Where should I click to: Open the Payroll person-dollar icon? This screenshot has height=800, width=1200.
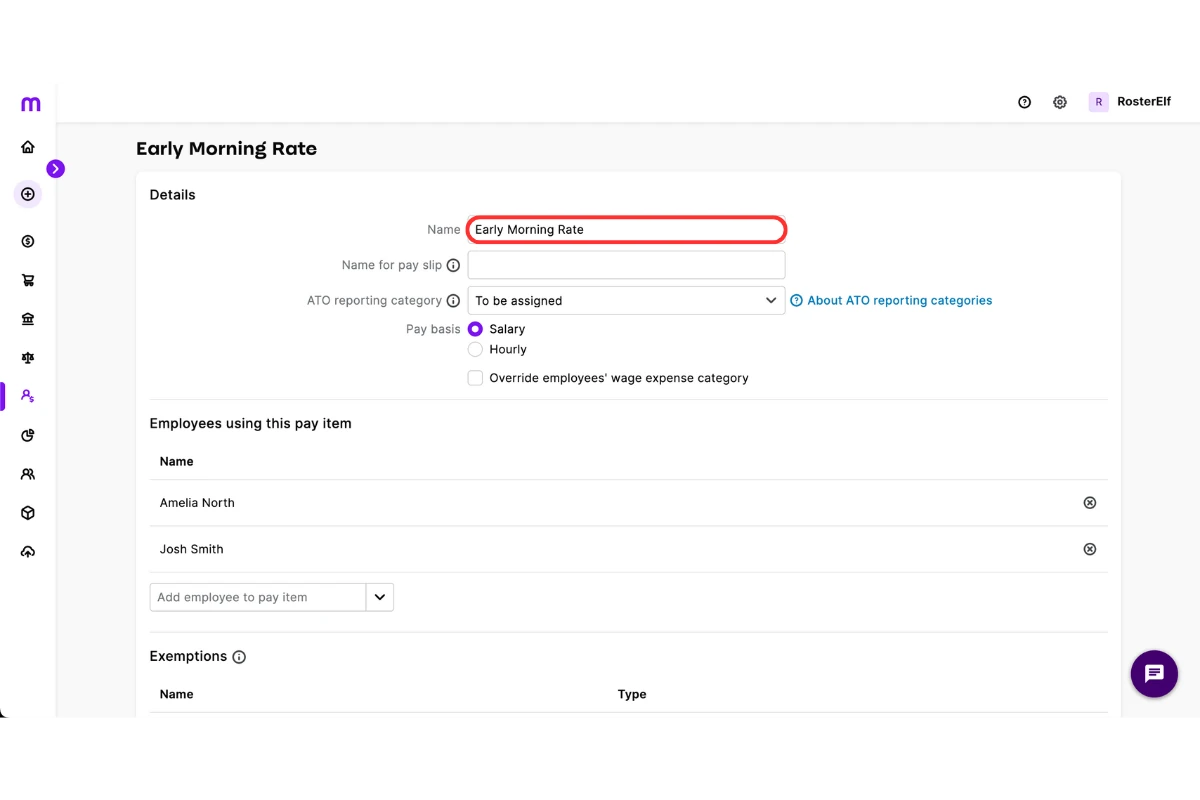[28, 396]
